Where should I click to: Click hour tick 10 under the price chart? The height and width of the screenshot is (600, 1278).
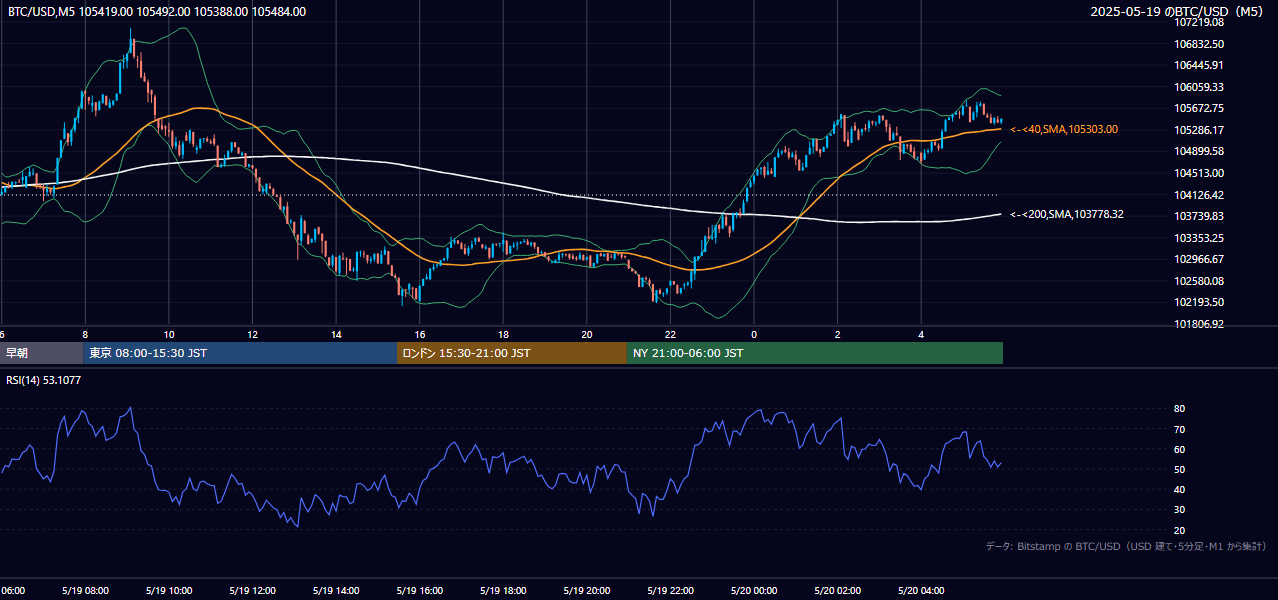point(169,334)
